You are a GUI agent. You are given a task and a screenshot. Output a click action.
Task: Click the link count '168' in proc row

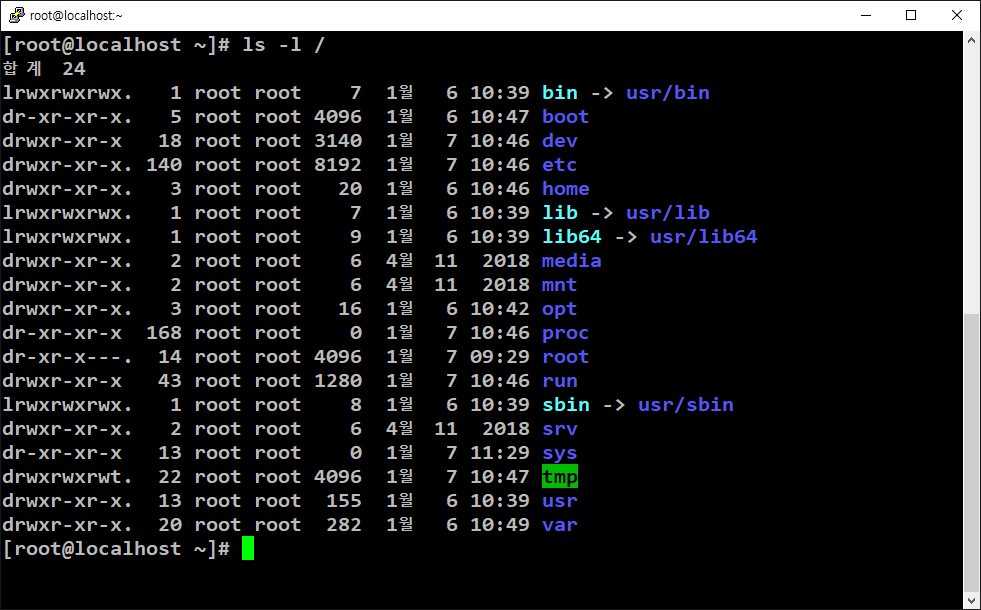click(163, 333)
